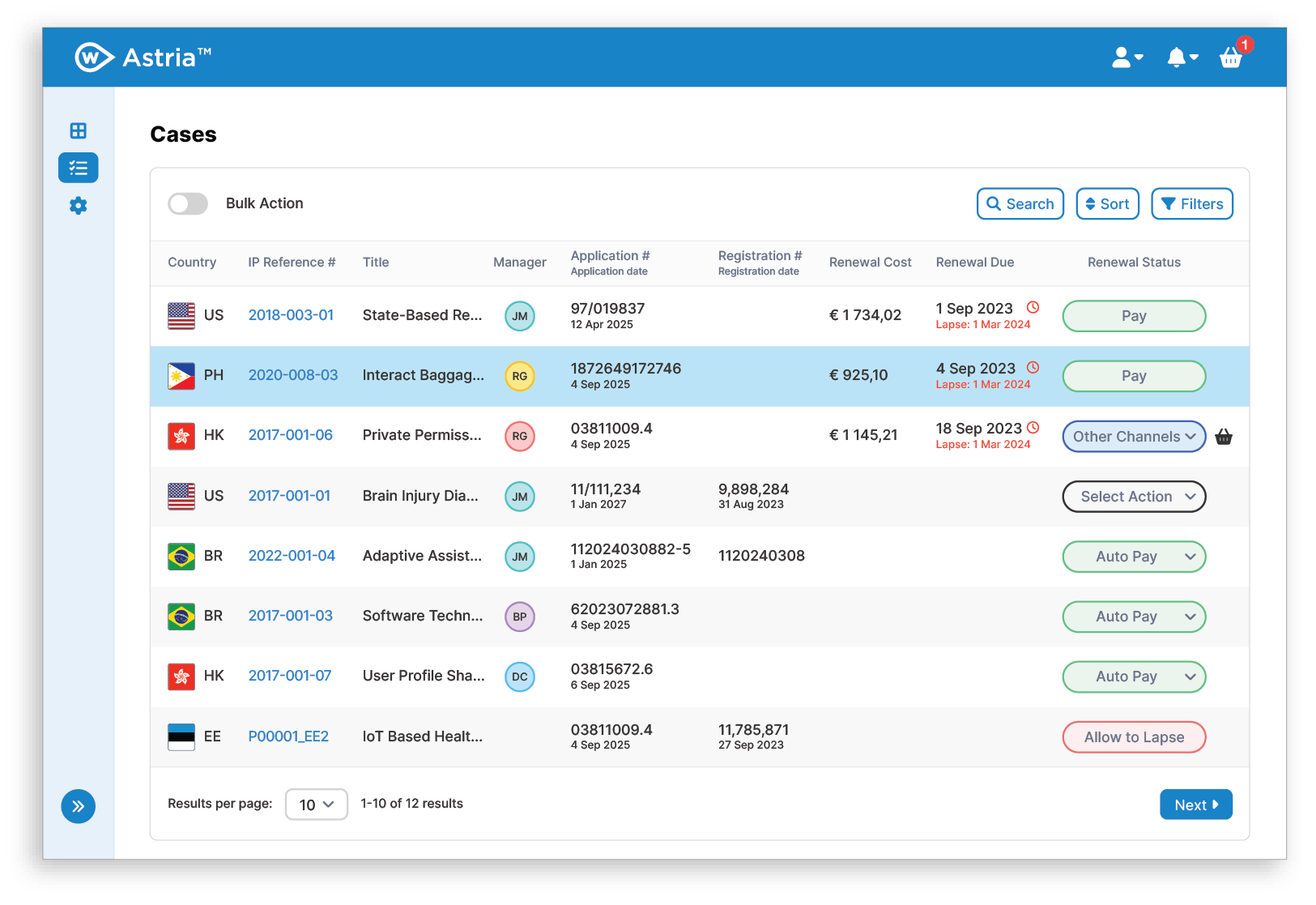Click the Country column header
Screen dimensions: 1316x905
pyautogui.click(x=192, y=263)
